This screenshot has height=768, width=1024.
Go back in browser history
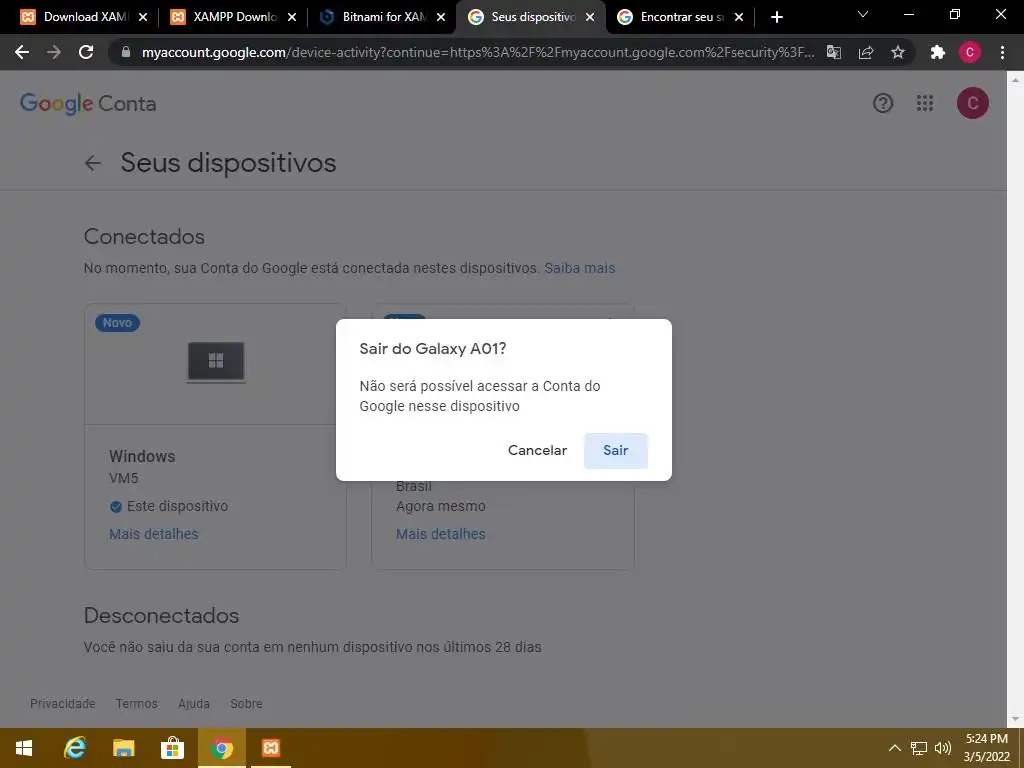pyautogui.click(x=22, y=52)
